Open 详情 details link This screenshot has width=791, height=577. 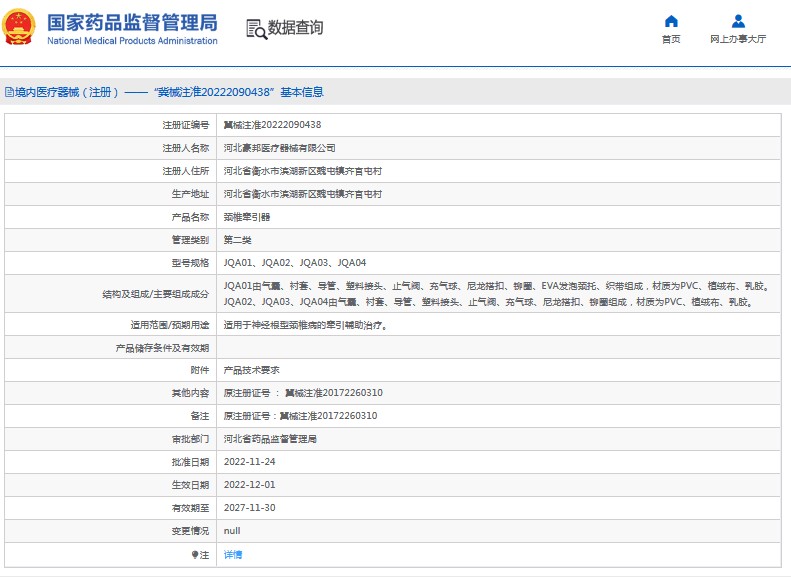click(x=233, y=555)
